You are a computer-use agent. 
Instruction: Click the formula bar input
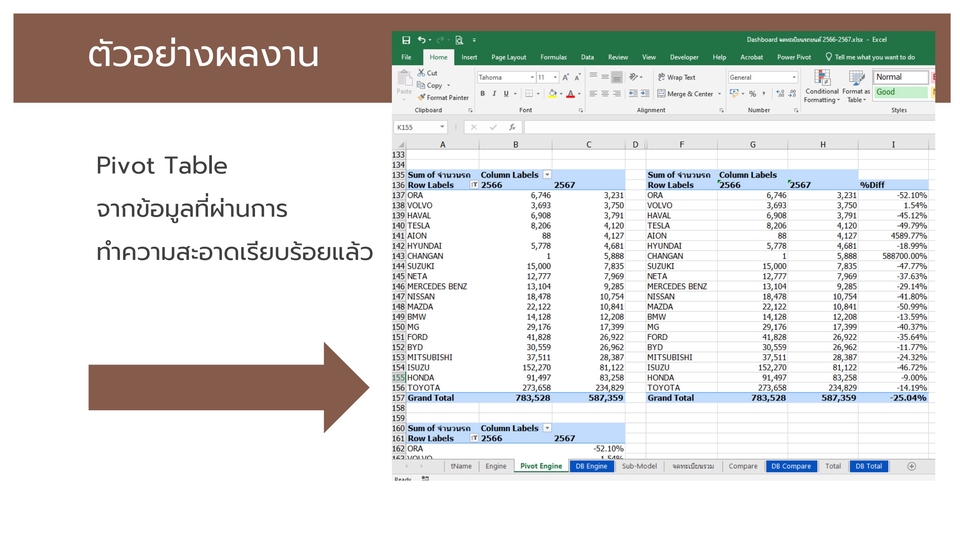tap(729, 127)
